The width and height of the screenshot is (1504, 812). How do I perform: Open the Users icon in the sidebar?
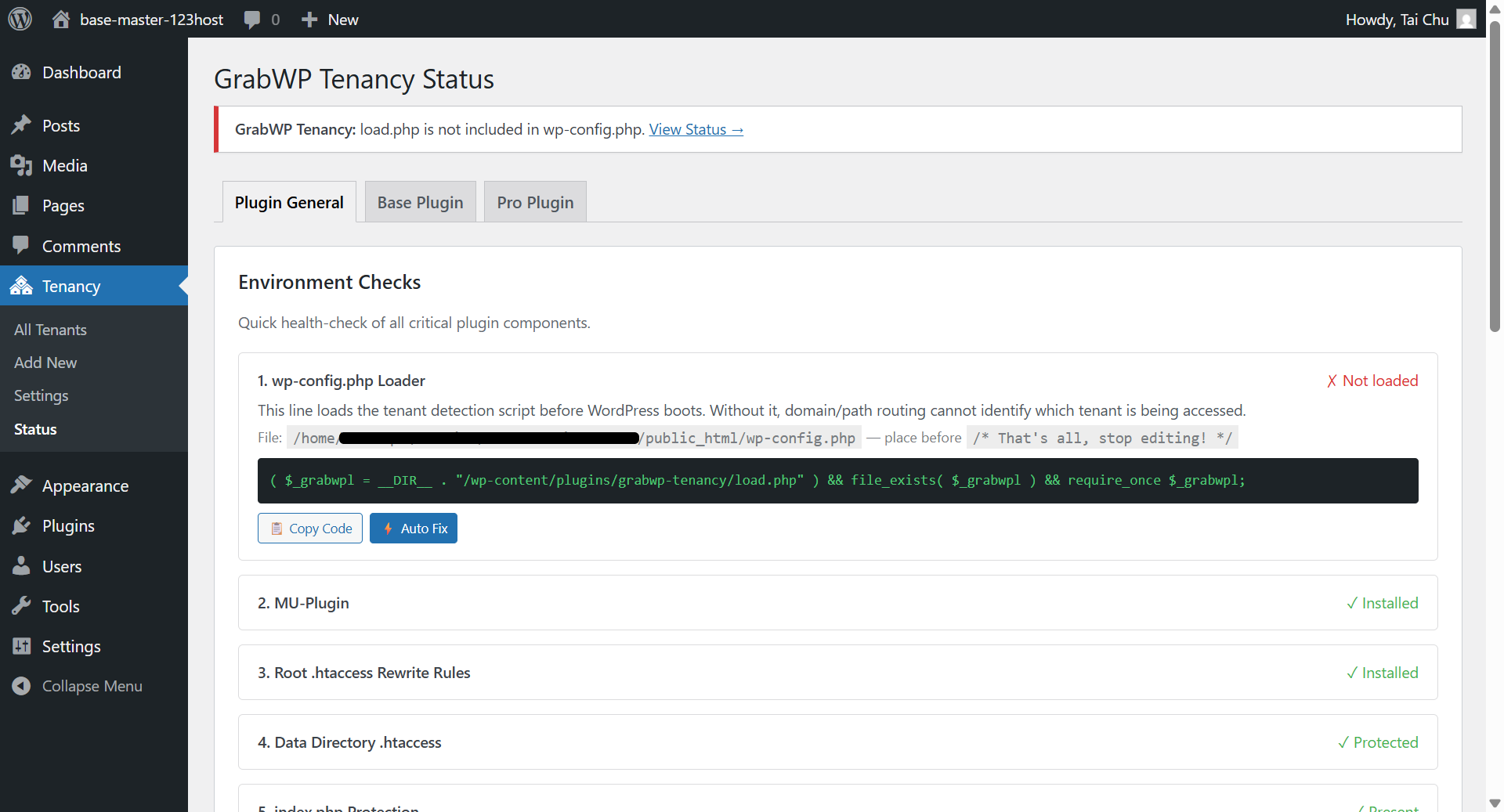coord(22,565)
